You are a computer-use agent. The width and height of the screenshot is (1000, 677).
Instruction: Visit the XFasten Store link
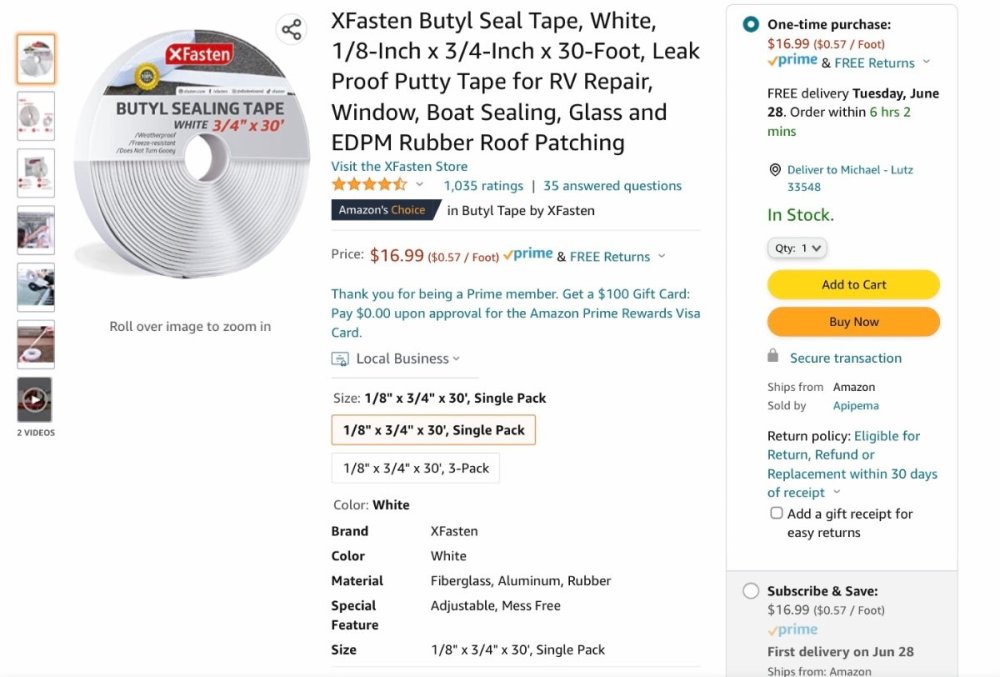(x=399, y=166)
